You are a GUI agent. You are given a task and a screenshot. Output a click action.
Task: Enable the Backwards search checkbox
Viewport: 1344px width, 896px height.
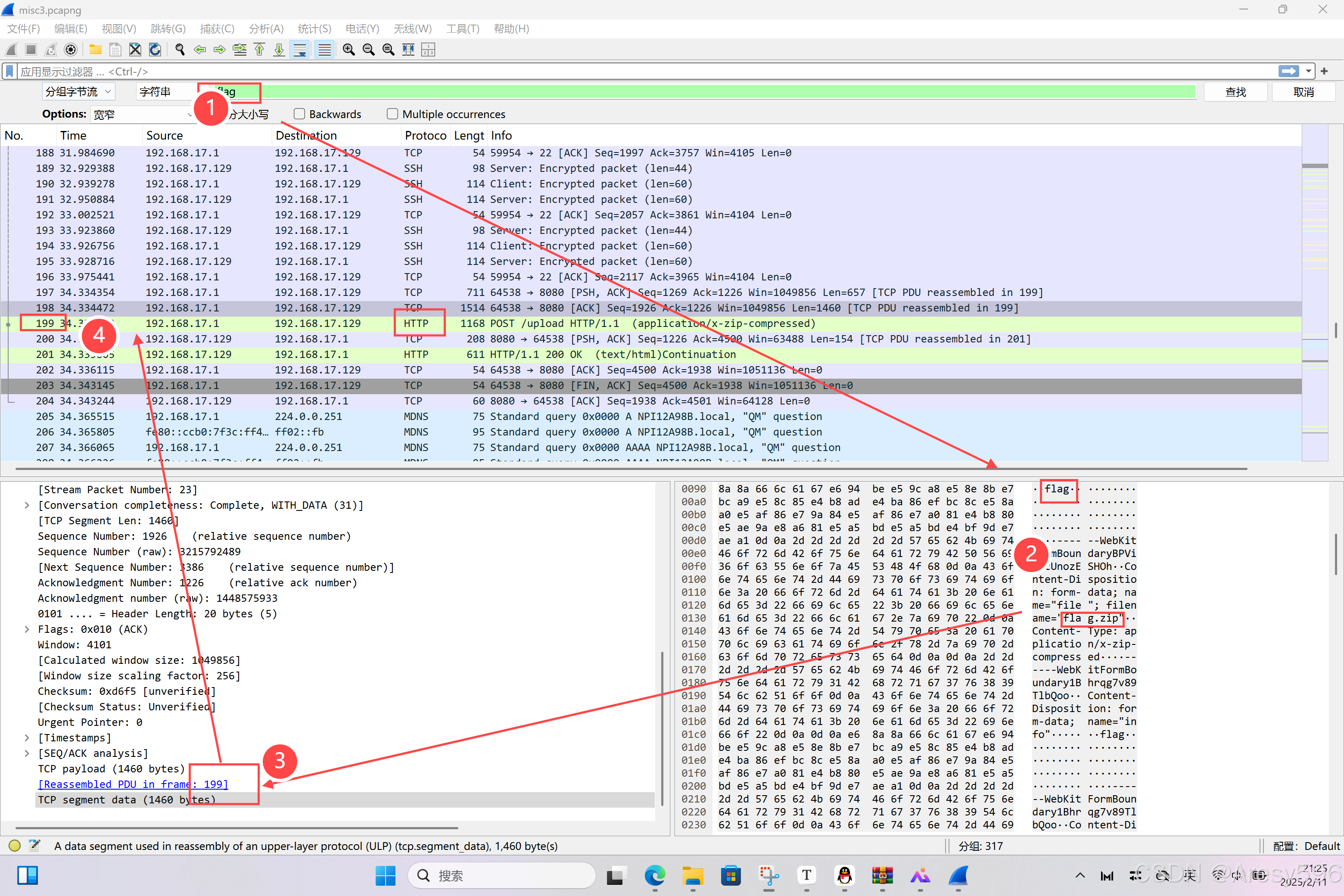299,114
